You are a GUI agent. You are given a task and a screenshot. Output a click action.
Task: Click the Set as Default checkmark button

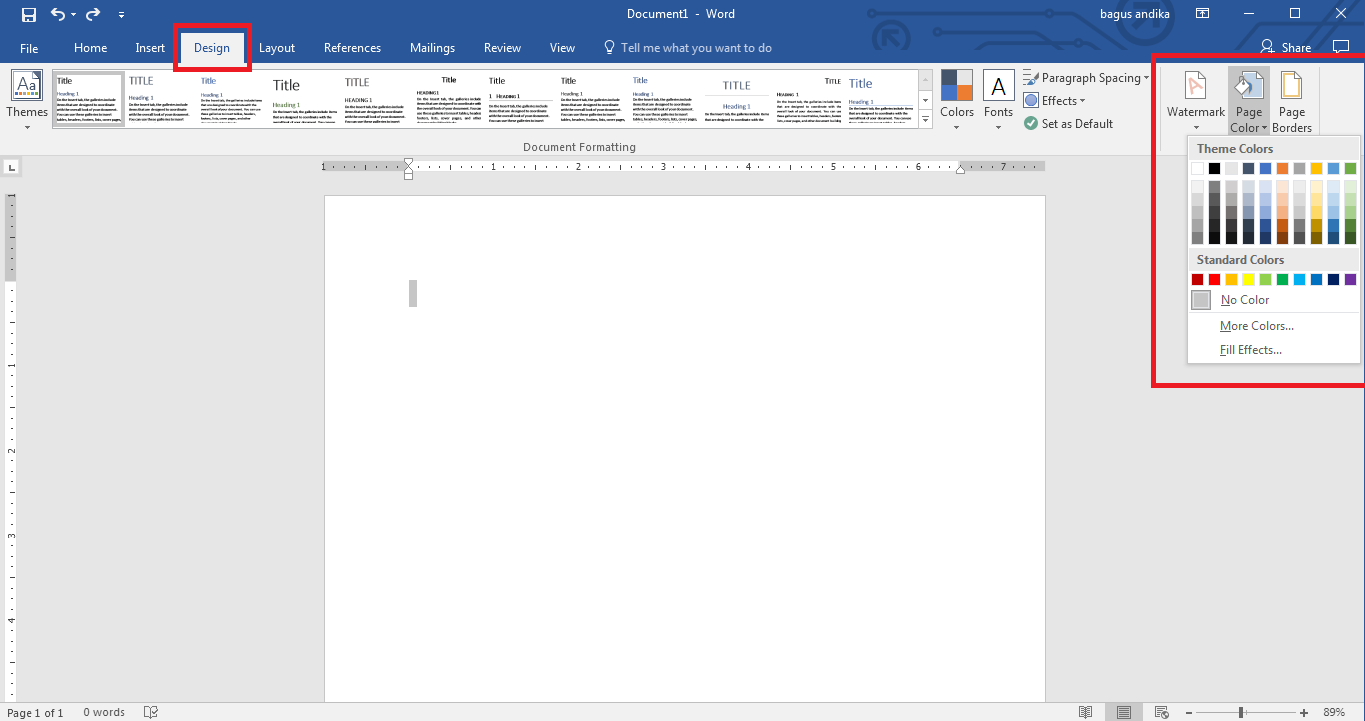[1068, 124]
